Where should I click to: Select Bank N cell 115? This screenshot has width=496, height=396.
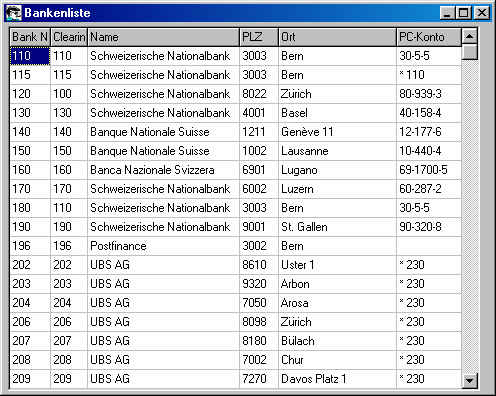[x=30, y=75]
